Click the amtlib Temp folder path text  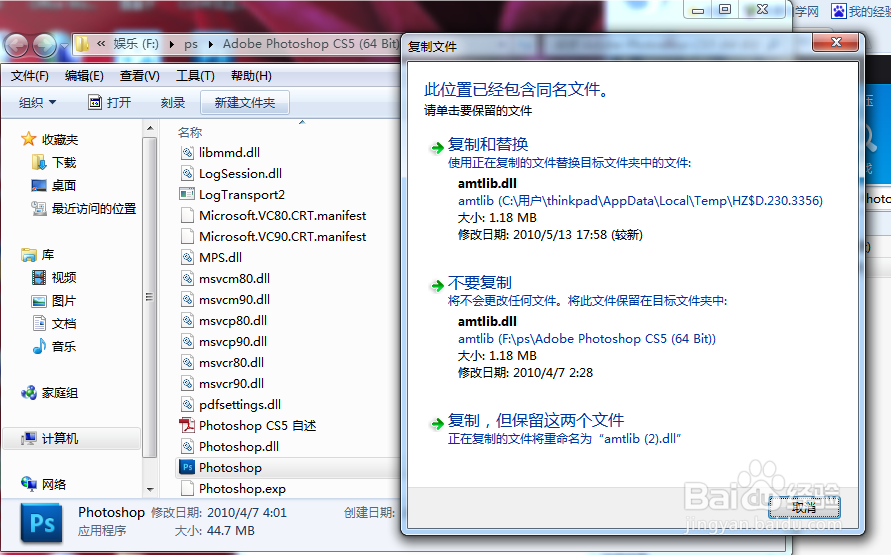point(640,201)
